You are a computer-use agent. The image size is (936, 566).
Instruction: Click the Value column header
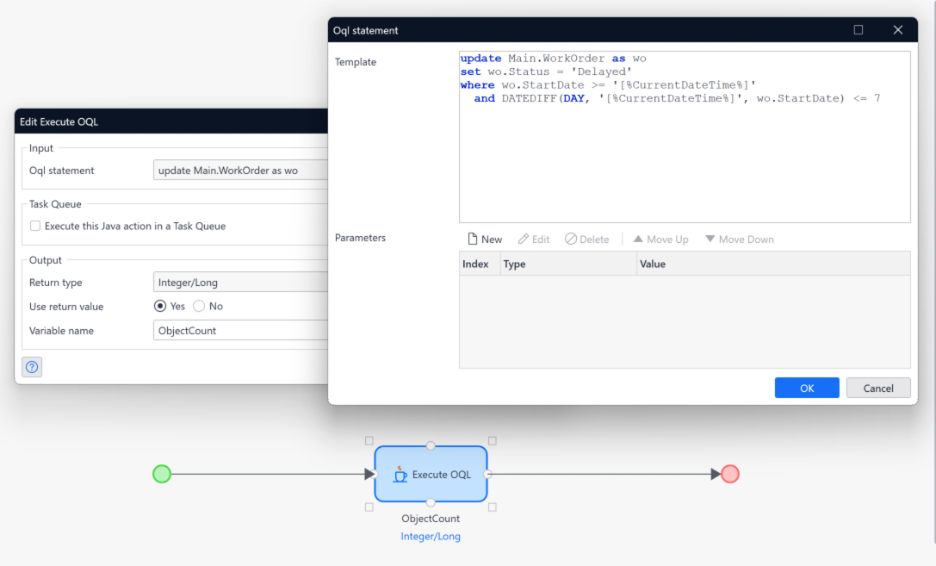652,264
